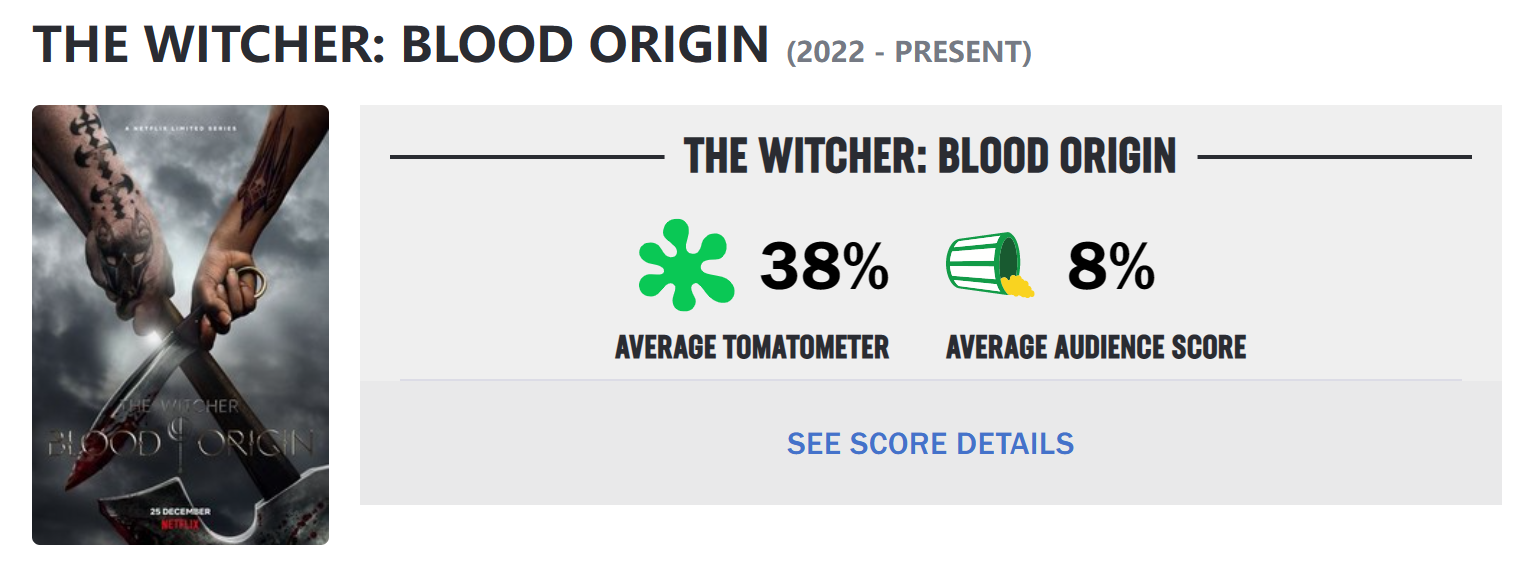Click the (2022 - PRESENT) year range
1521x563 pixels.
[909, 51]
